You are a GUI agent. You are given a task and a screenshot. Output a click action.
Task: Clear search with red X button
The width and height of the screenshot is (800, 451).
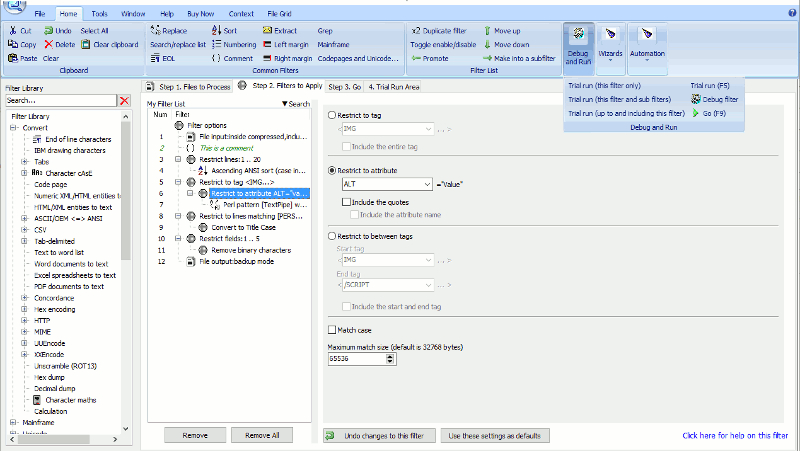tap(124, 101)
